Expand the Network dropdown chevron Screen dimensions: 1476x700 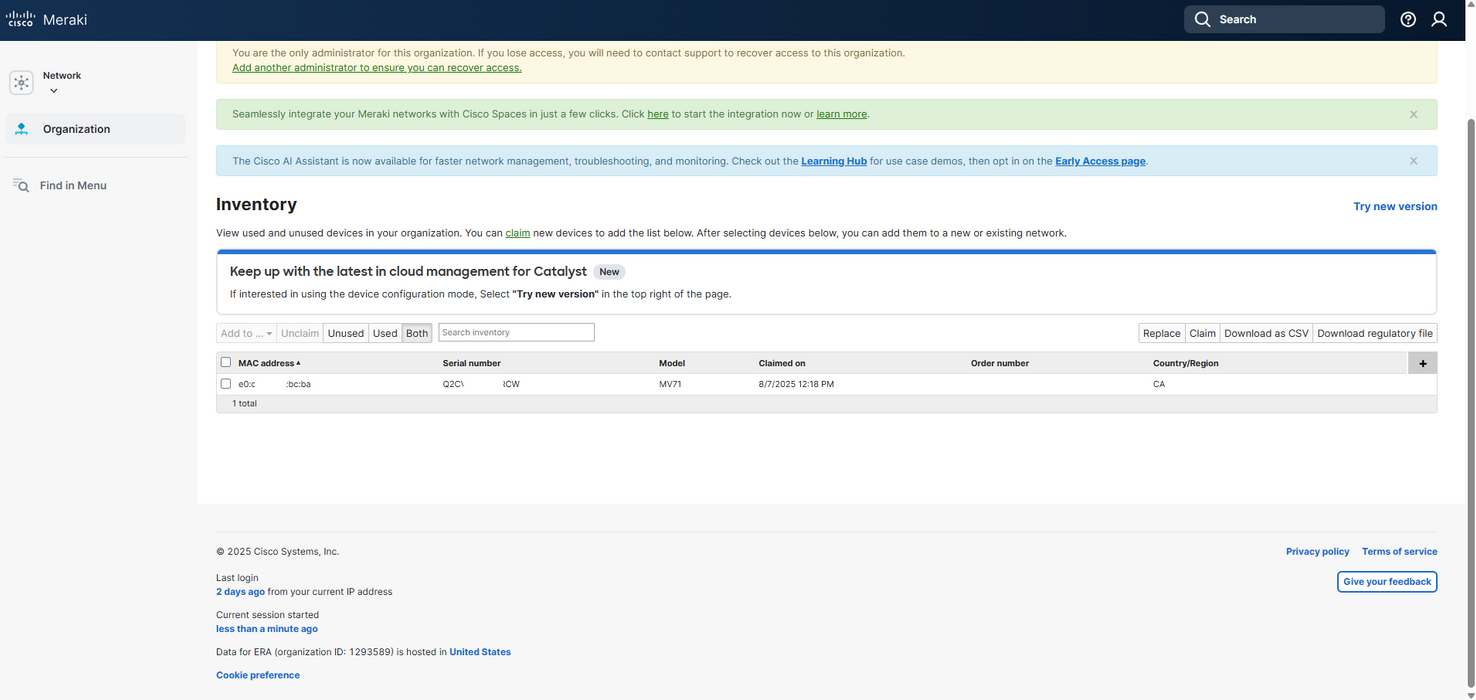click(54, 91)
